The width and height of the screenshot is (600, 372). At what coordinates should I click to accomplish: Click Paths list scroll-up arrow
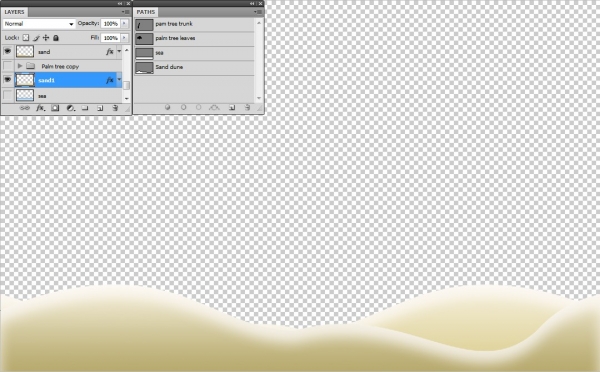click(x=259, y=23)
